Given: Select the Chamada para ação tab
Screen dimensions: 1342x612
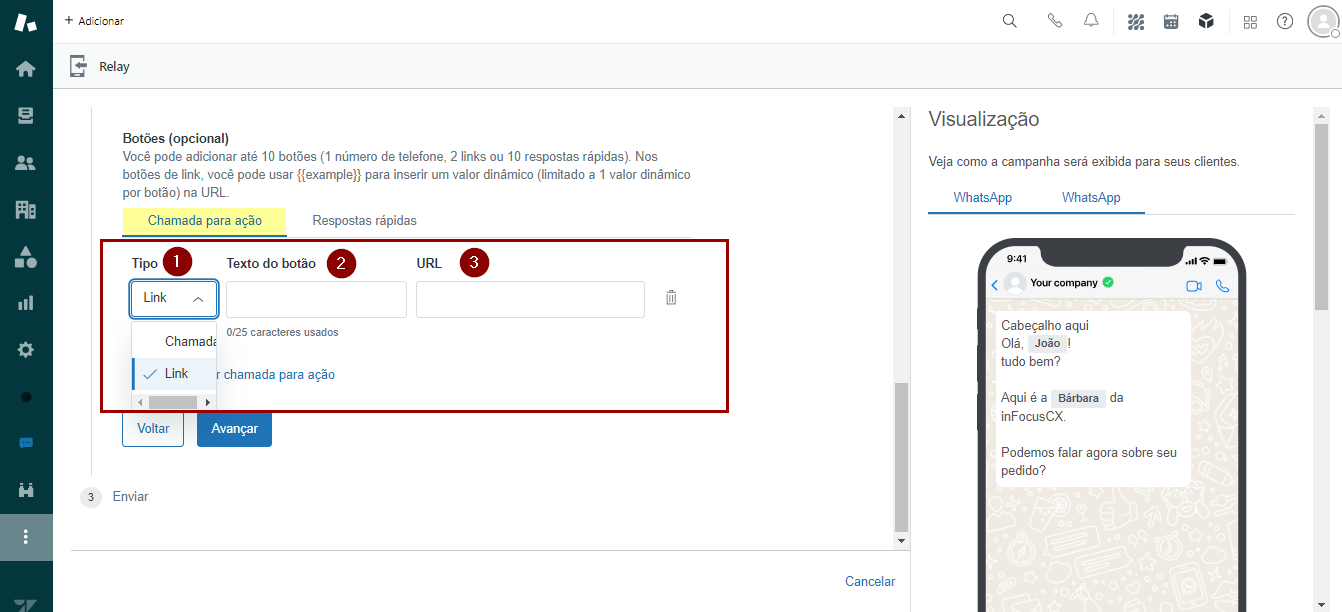Looking at the screenshot, I should 204,220.
